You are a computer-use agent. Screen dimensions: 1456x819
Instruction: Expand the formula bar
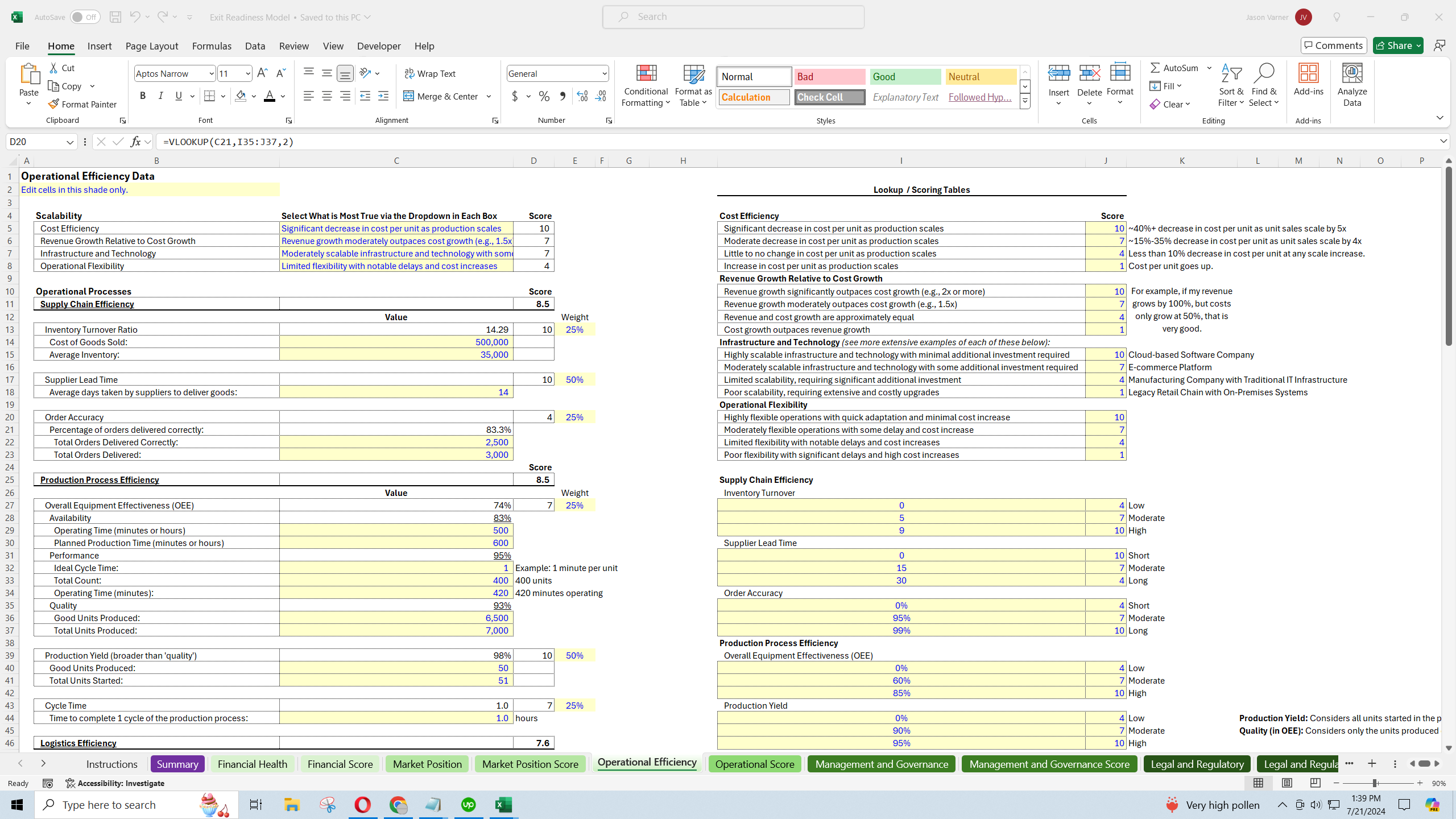(x=1443, y=141)
